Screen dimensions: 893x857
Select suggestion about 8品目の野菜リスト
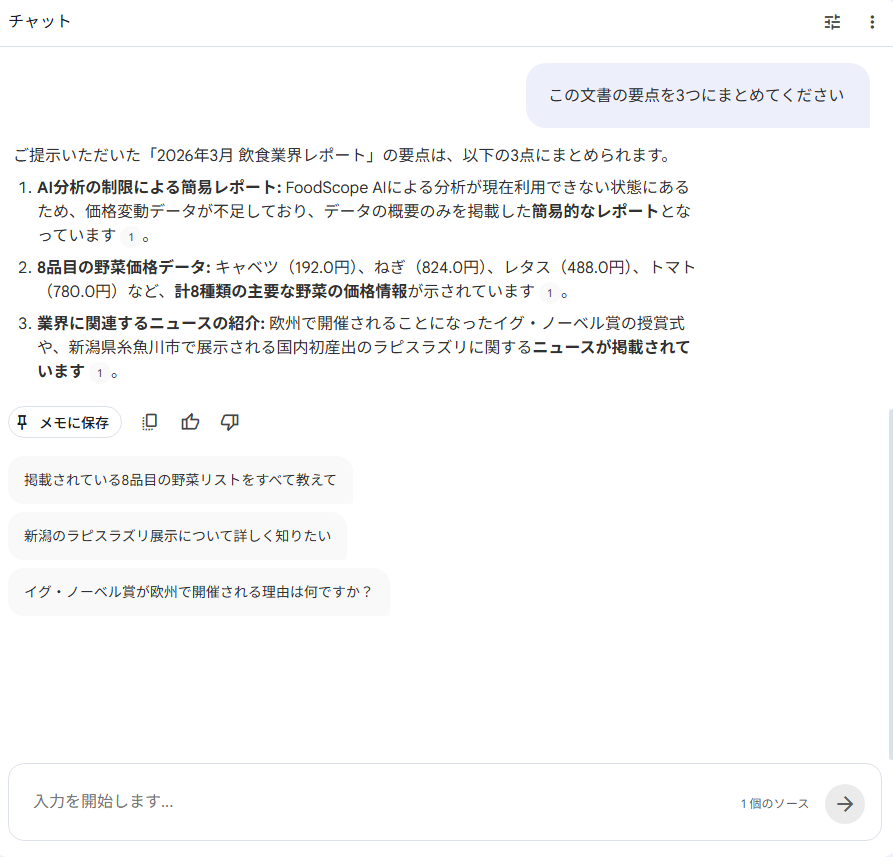[181, 480]
